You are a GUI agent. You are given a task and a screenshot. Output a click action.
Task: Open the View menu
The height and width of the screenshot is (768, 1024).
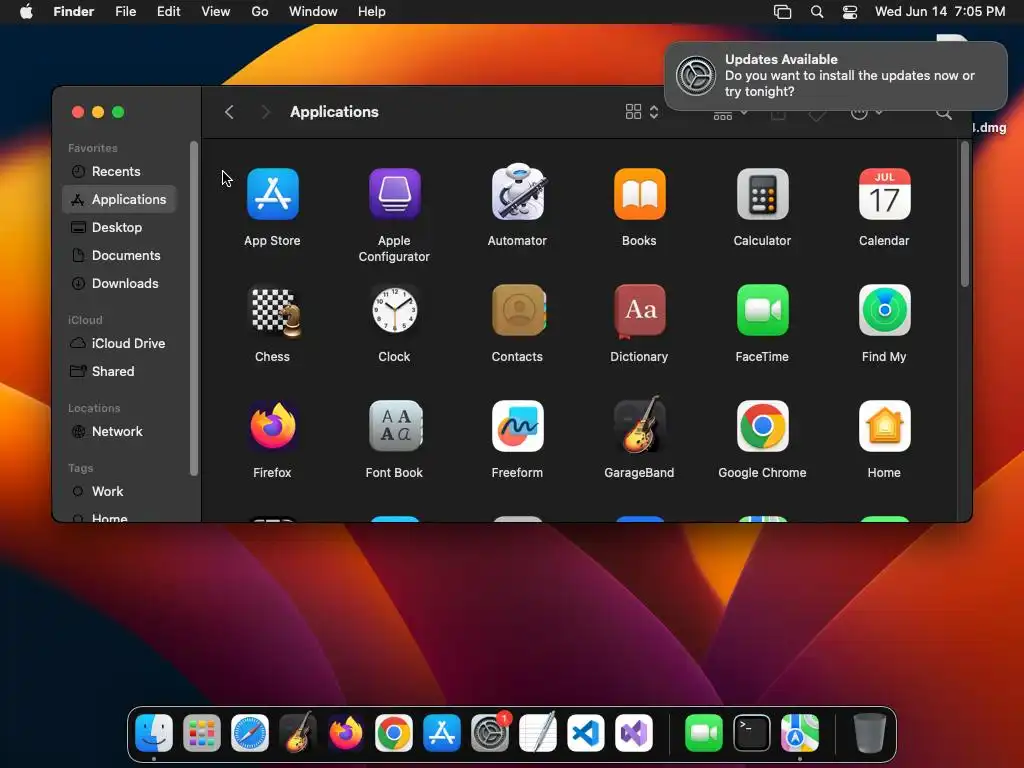click(216, 12)
